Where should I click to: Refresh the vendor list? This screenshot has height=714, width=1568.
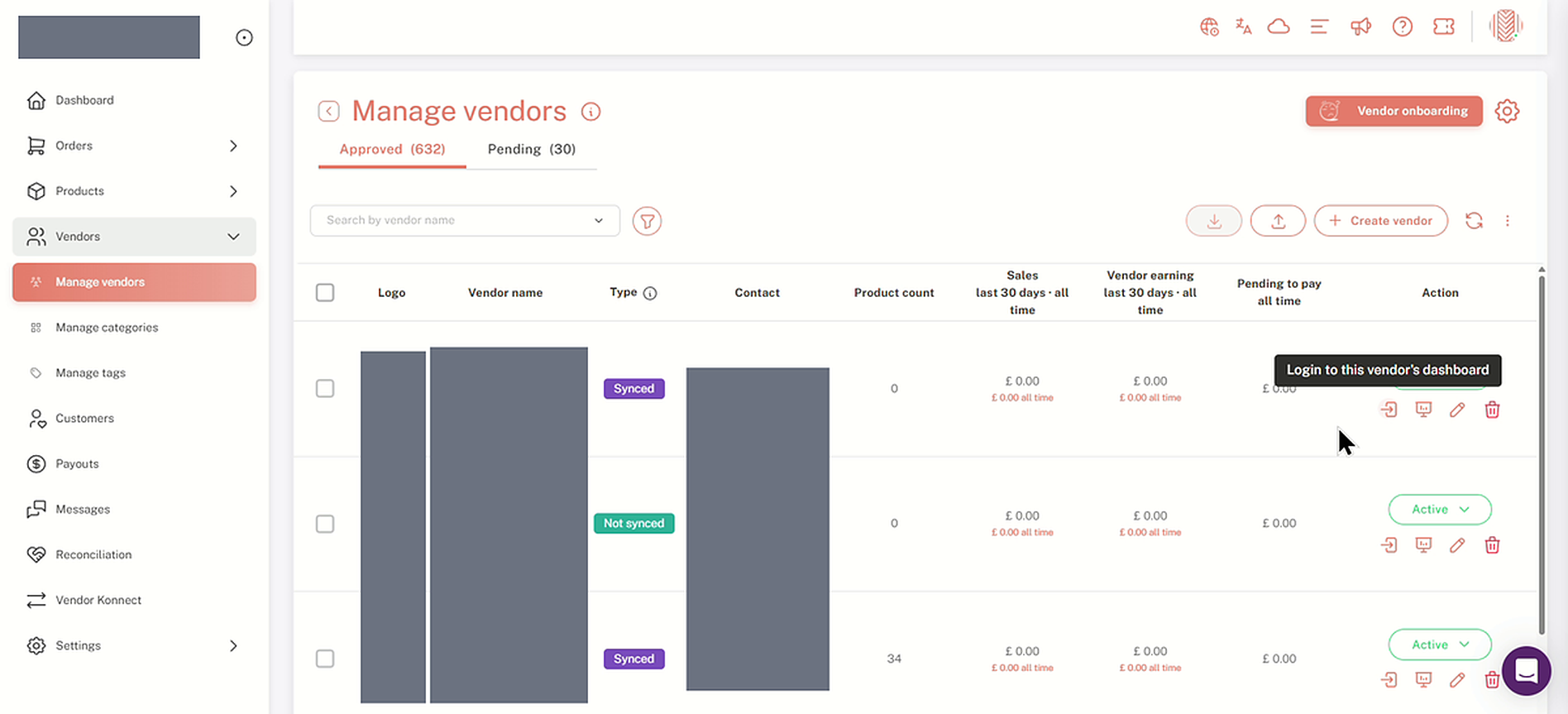[x=1474, y=221]
